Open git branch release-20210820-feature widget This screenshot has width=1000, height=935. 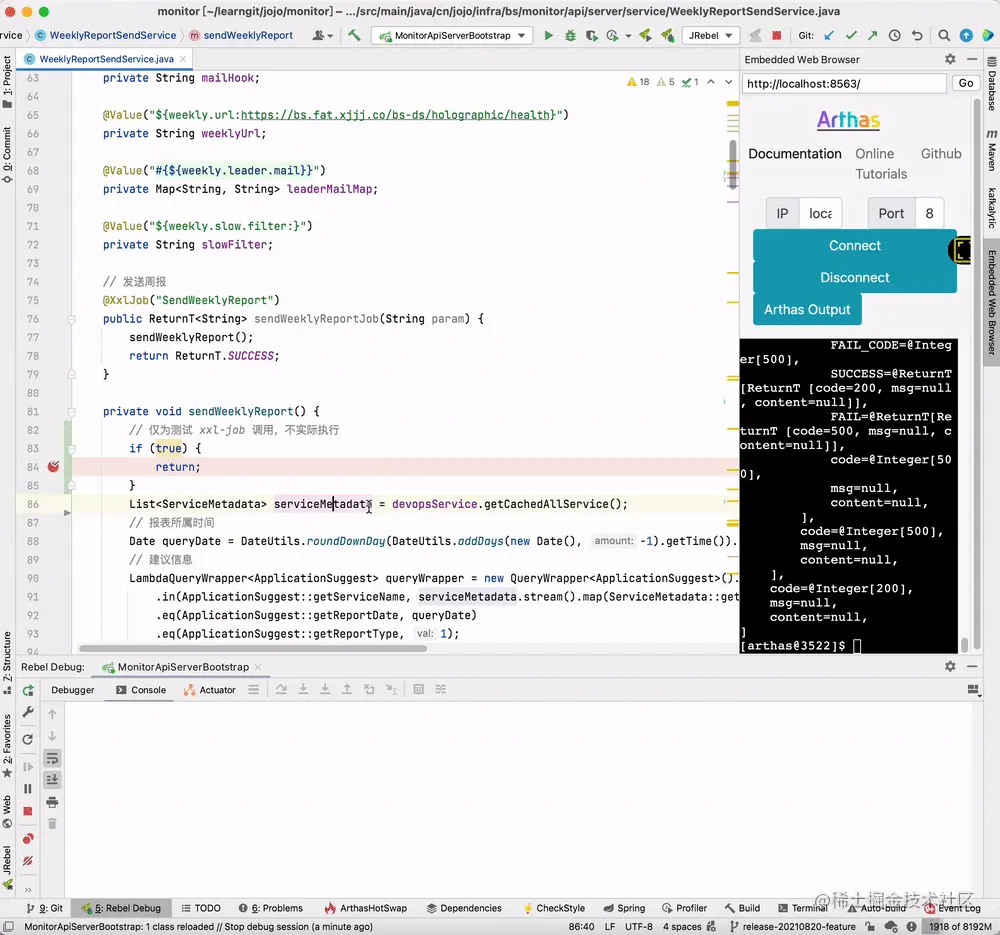tap(792, 927)
